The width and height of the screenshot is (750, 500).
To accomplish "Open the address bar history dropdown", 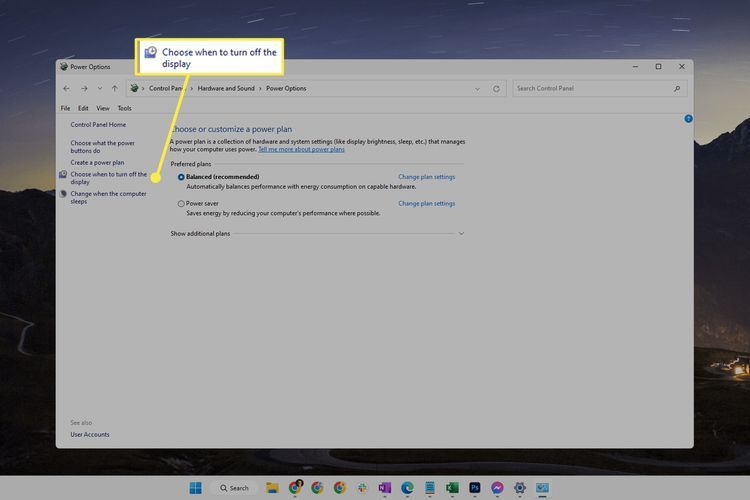I will tap(479, 88).
